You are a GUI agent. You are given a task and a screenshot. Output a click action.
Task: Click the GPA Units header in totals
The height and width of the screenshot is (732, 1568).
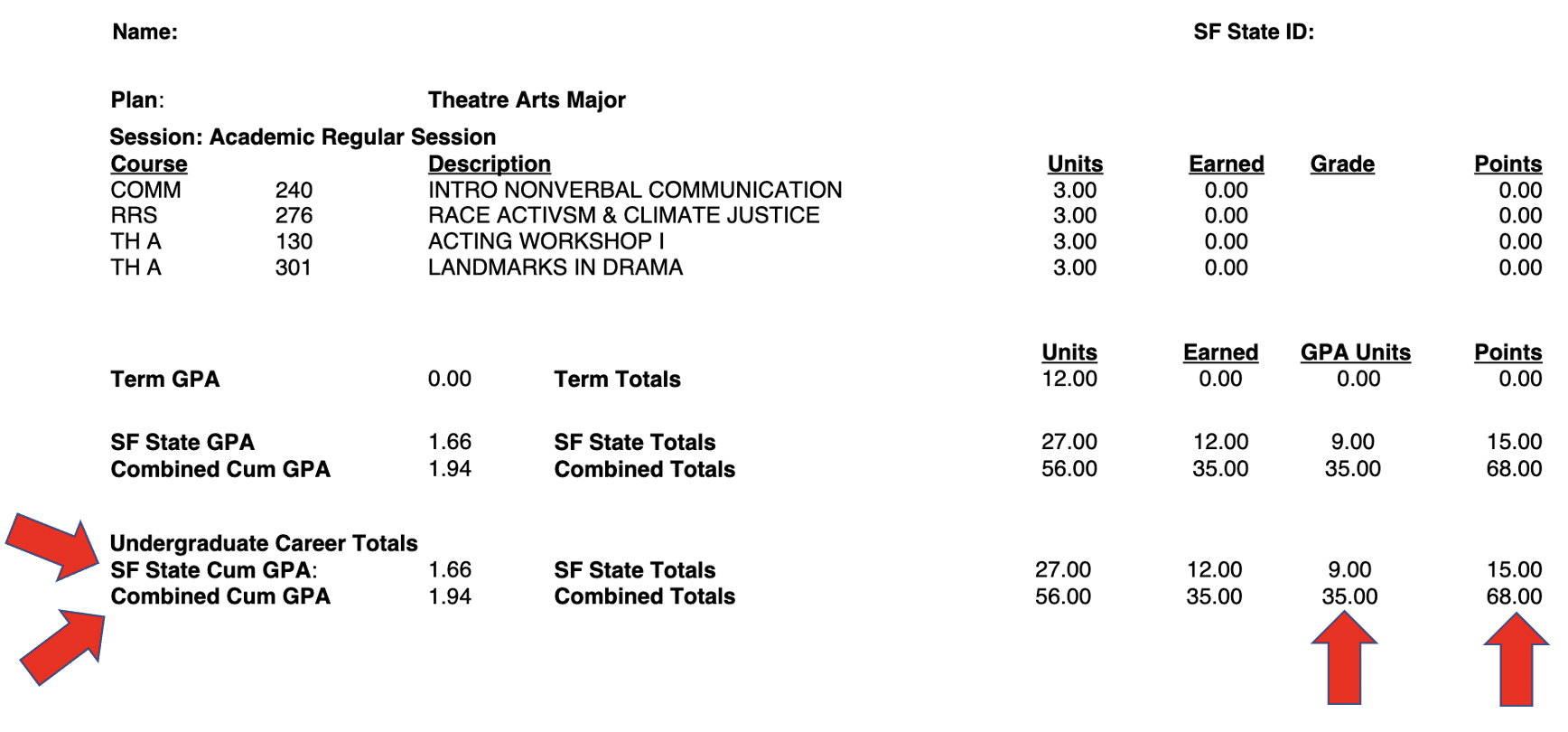tap(1355, 352)
